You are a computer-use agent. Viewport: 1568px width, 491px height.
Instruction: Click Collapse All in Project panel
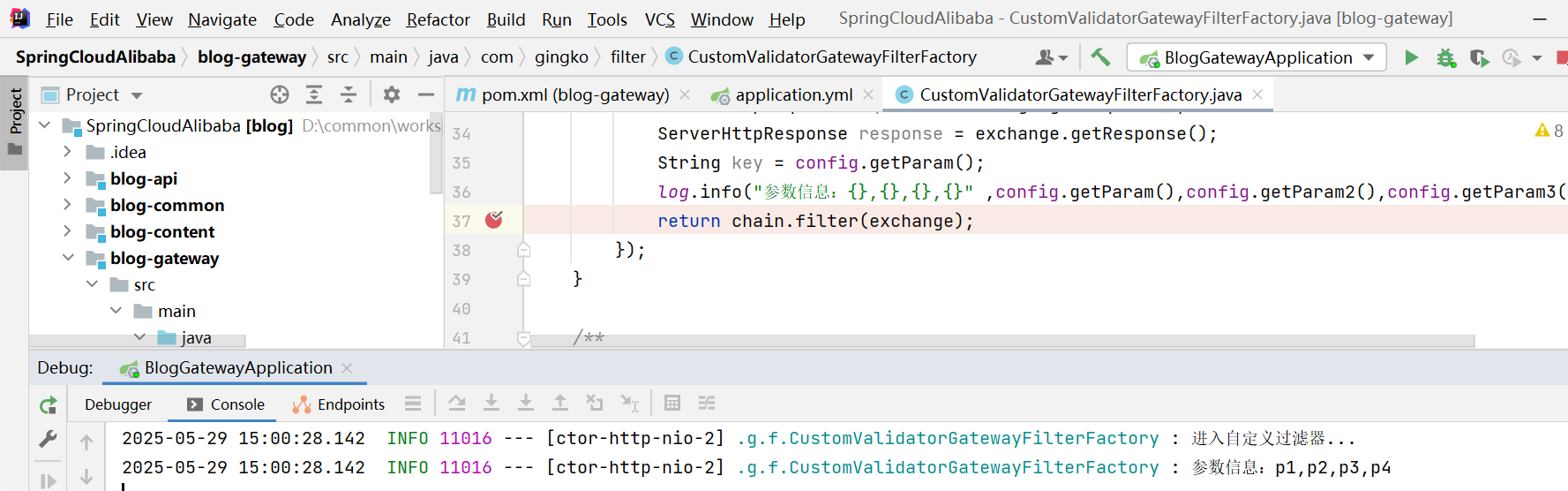tap(349, 94)
